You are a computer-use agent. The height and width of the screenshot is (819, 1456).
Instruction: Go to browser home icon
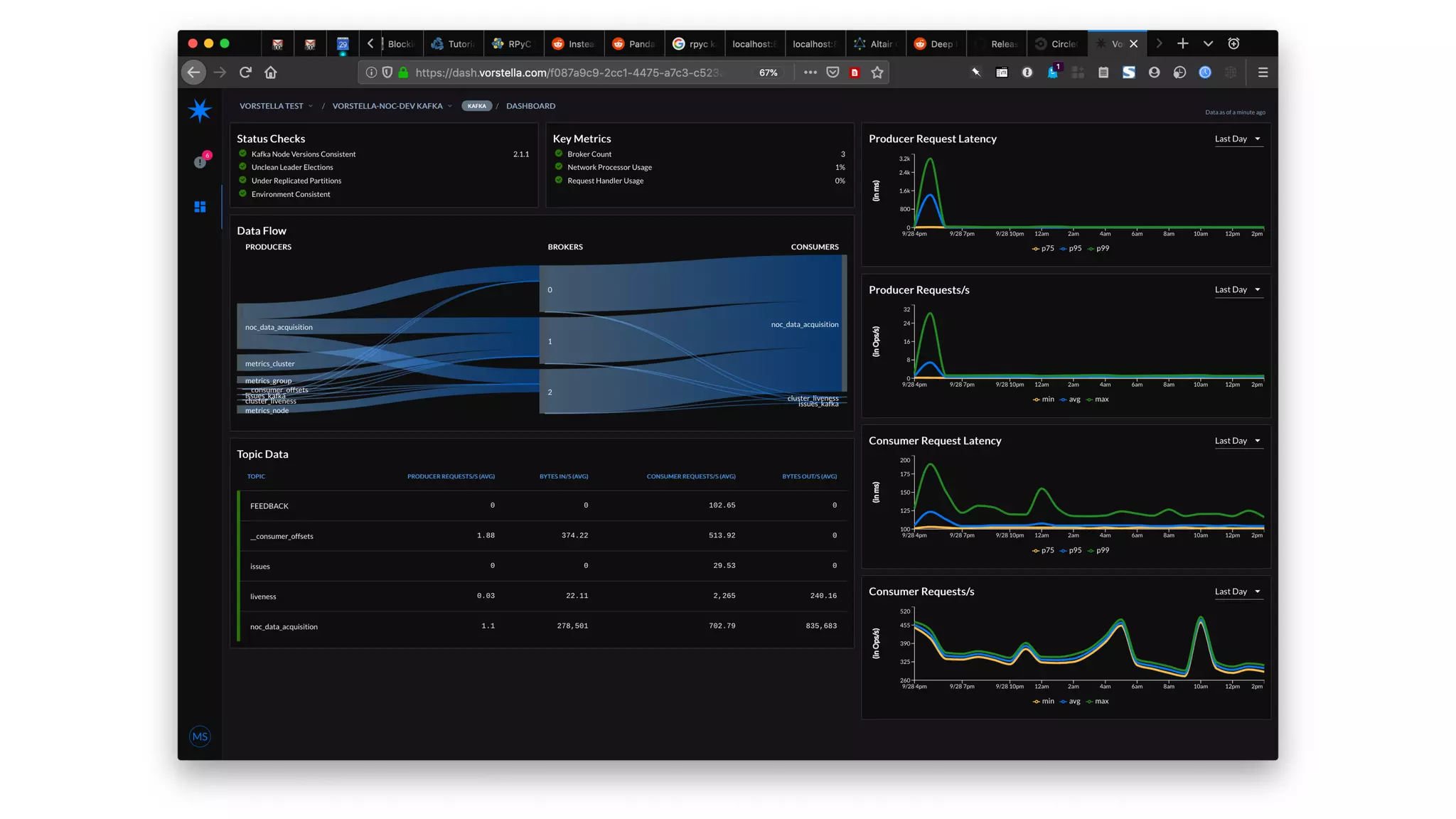(x=271, y=73)
